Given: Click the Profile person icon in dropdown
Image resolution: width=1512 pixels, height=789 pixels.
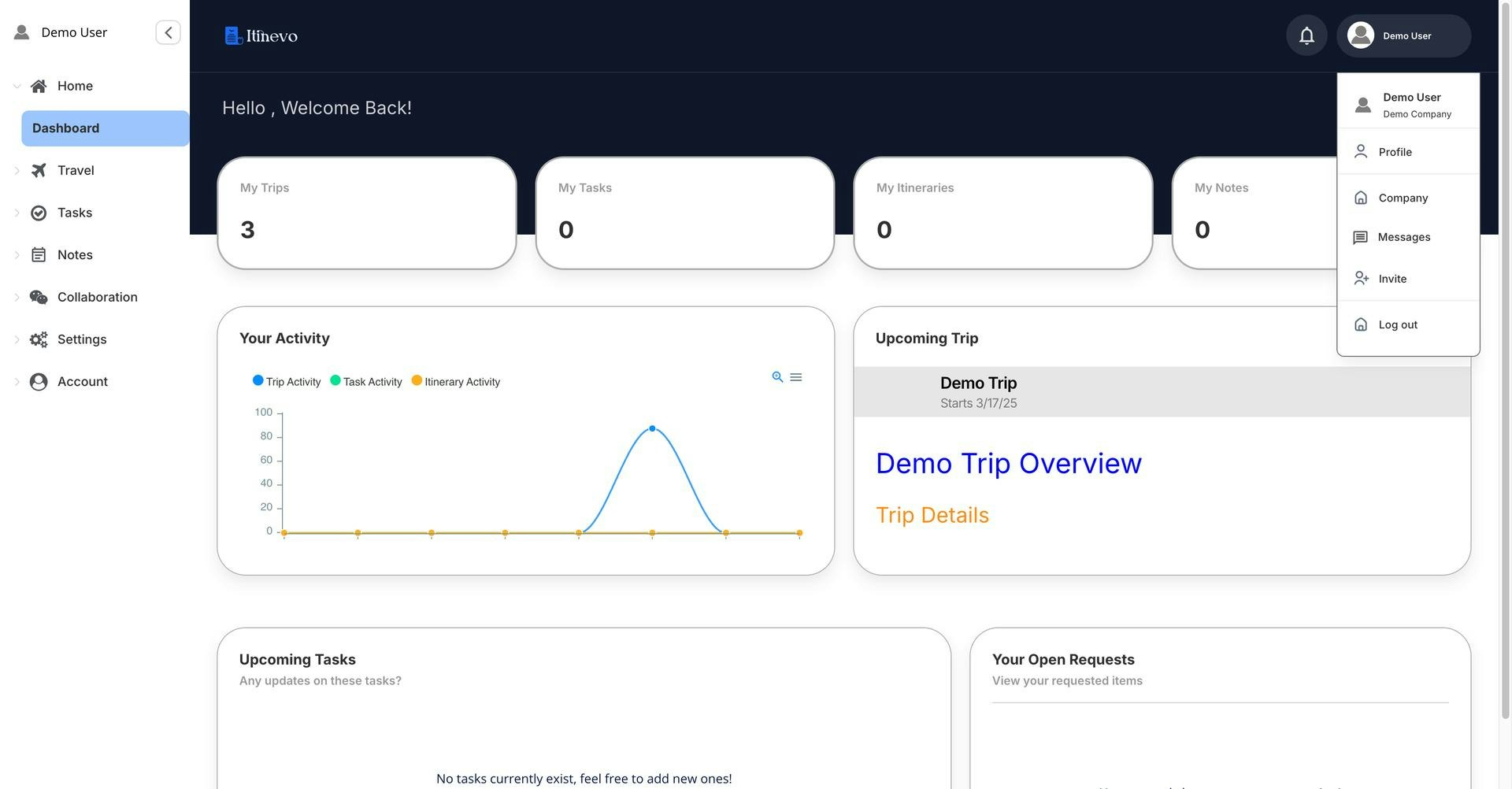Looking at the screenshot, I should pyautogui.click(x=1361, y=151).
